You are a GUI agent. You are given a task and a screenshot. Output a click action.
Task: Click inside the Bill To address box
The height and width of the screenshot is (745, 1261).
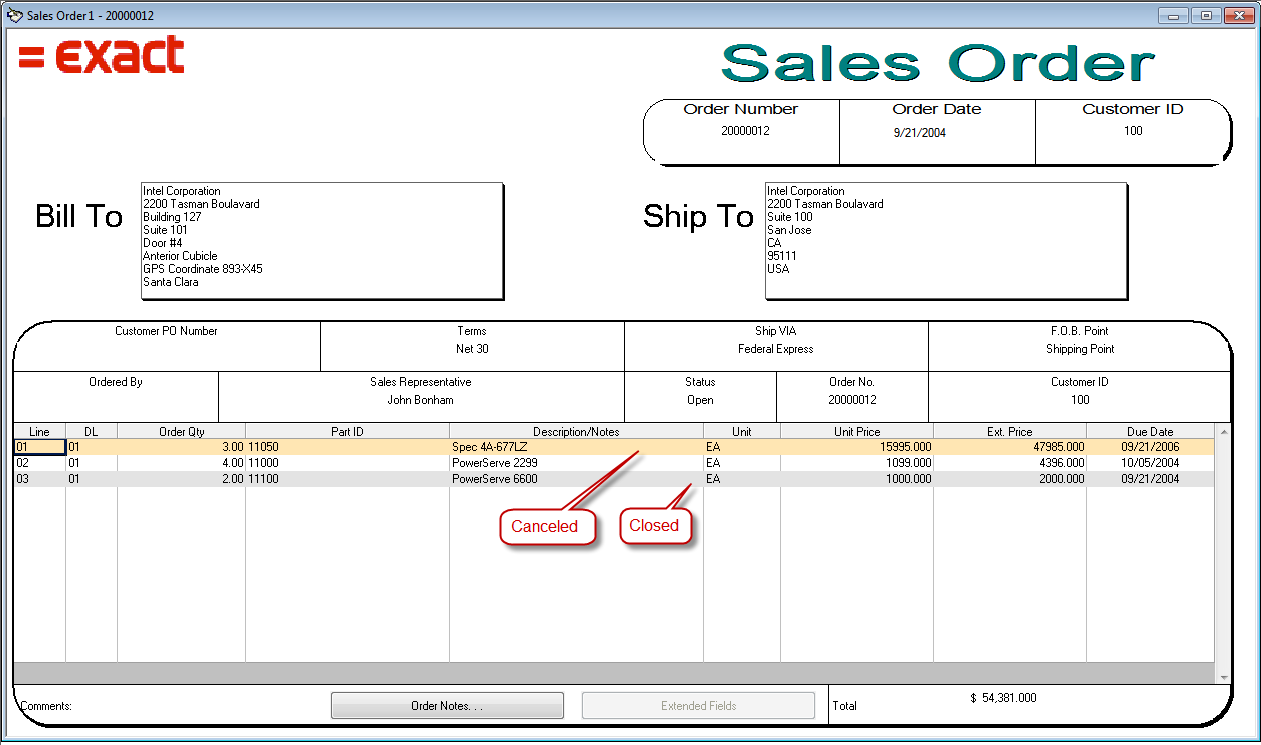[321, 240]
